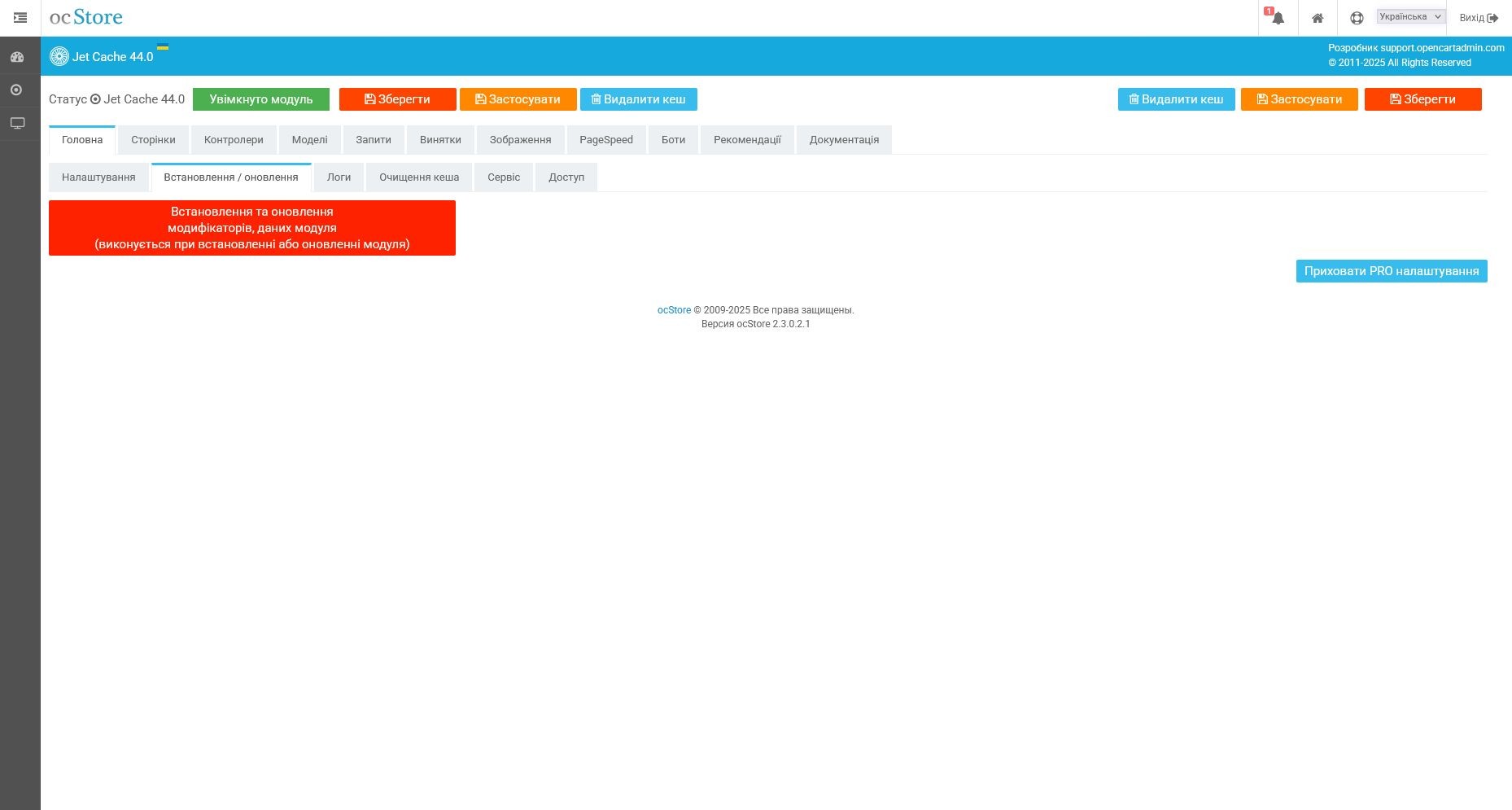Switch to the PageSpeed tab
This screenshot has height=810, width=1512.
pos(605,139)
